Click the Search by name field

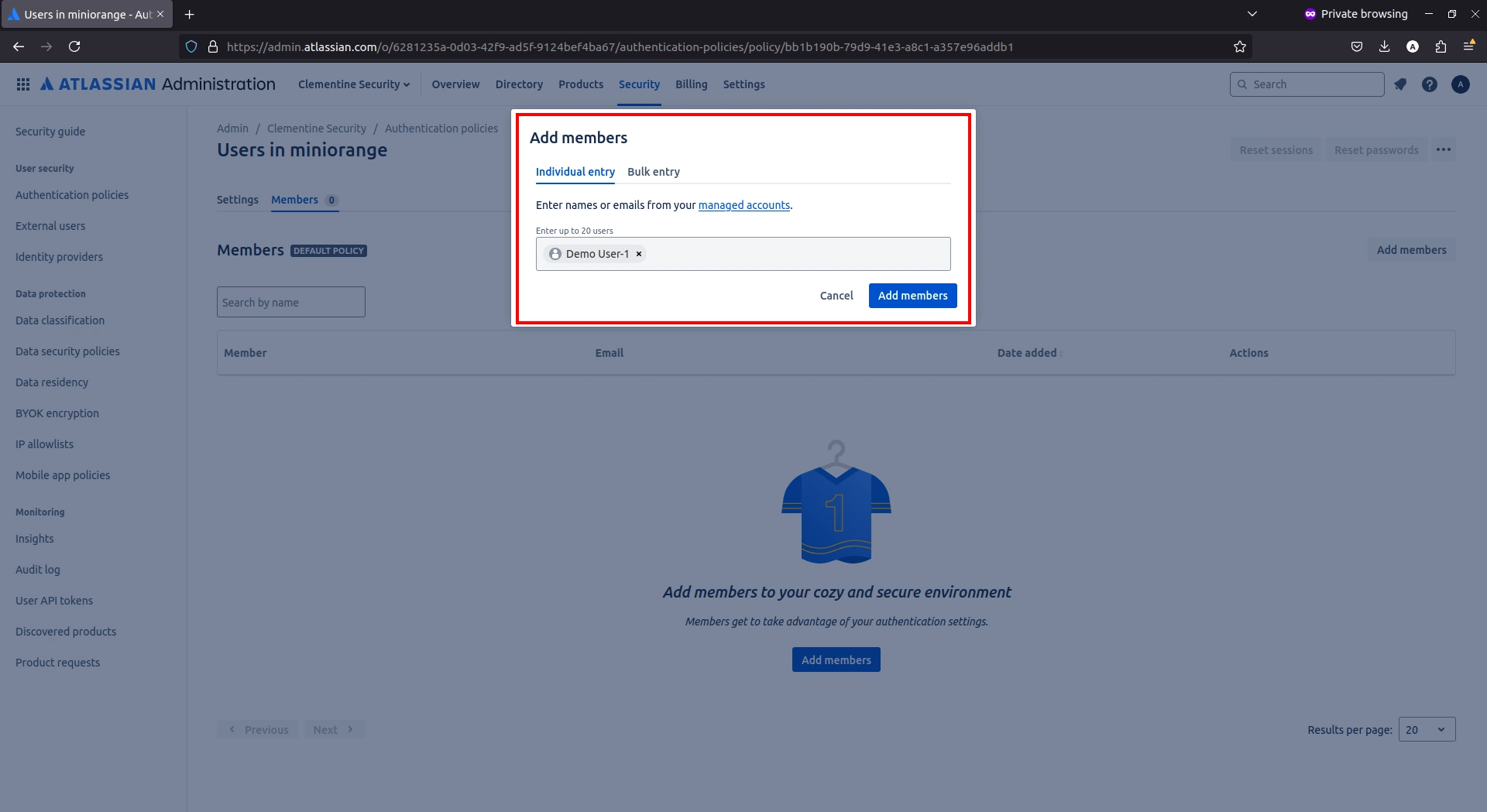[290, 301]
